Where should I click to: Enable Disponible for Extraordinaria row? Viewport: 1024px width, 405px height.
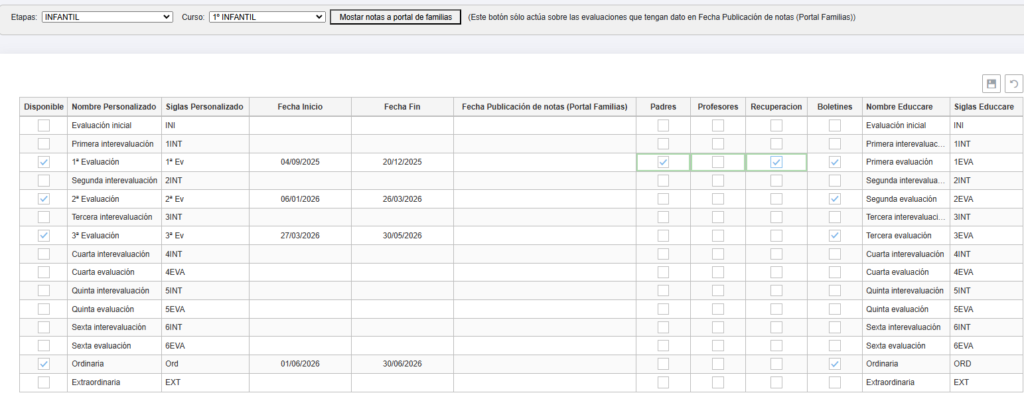43,382
